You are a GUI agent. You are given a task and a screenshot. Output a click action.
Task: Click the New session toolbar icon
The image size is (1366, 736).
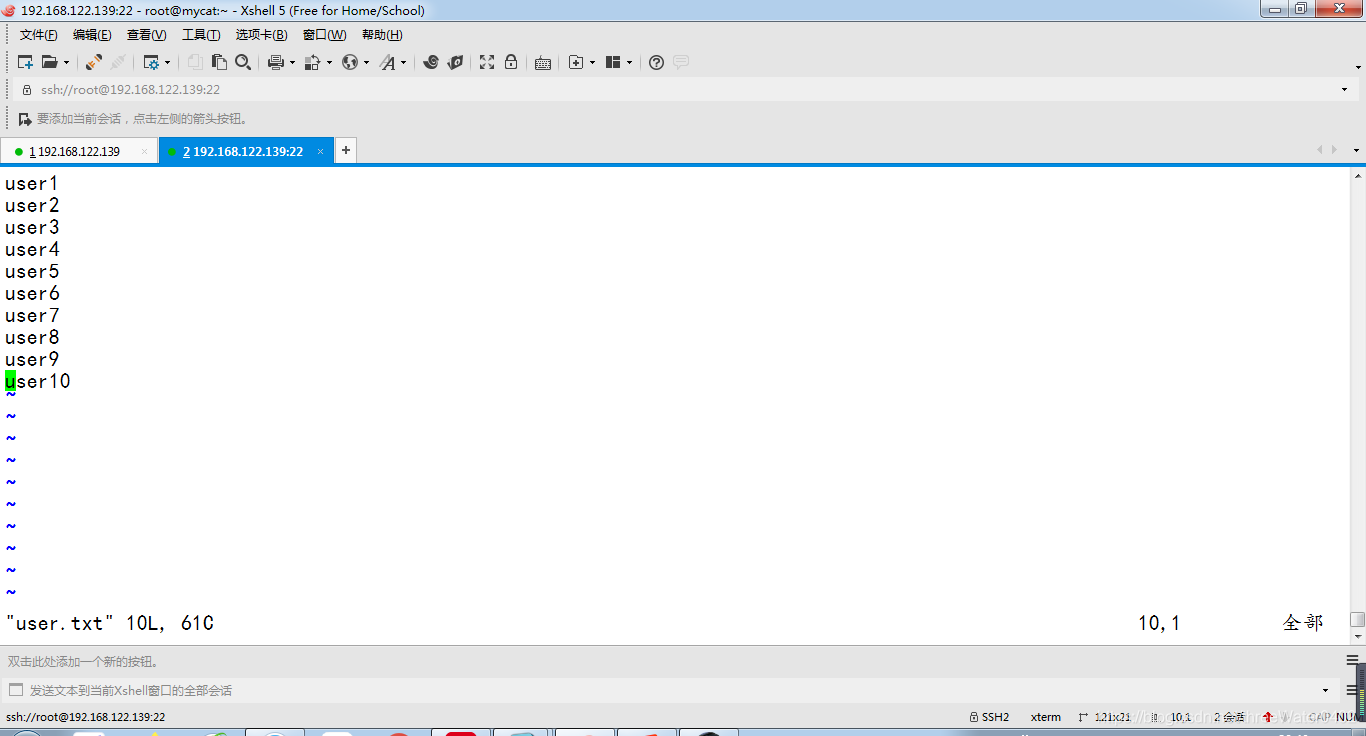(x=25, y=62)
